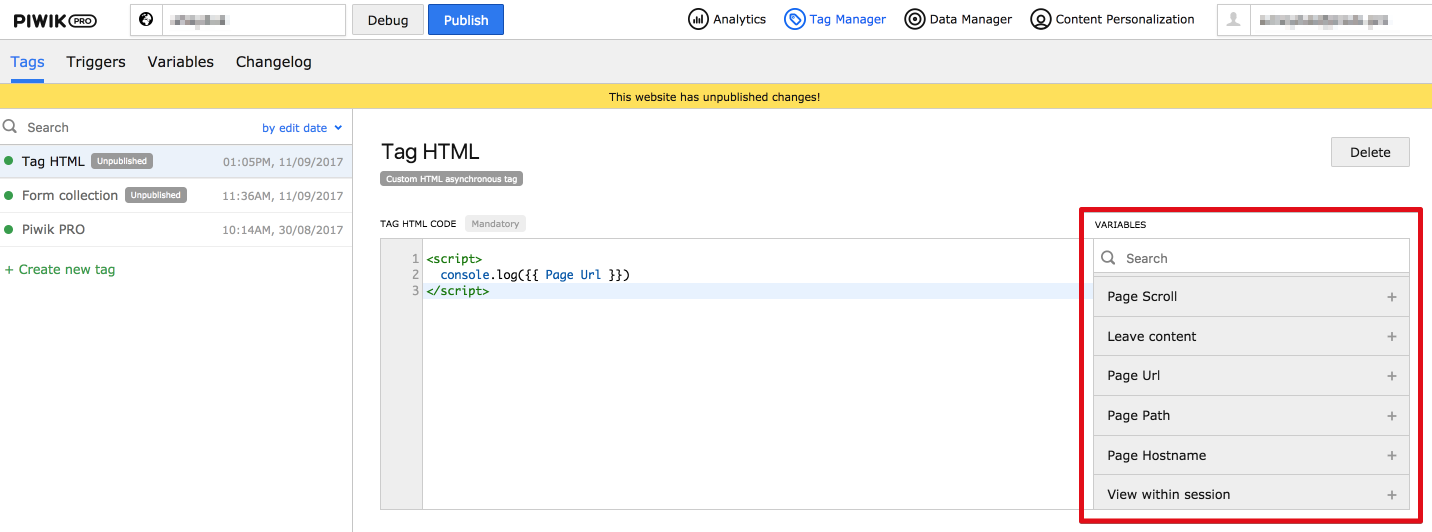The height and width of the screenshot is (532, 1432).
Task: Select the Tag HTML tag row
Action: (176, 161)
